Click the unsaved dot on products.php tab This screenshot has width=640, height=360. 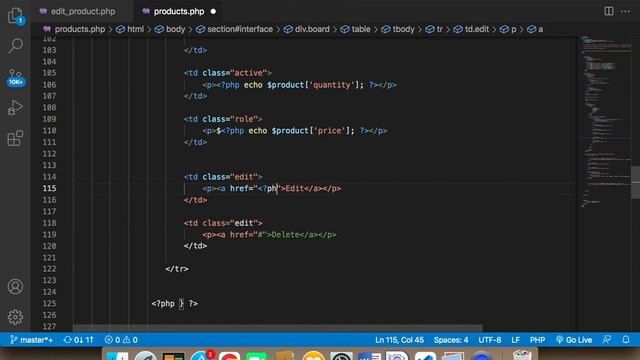(213, 11)
